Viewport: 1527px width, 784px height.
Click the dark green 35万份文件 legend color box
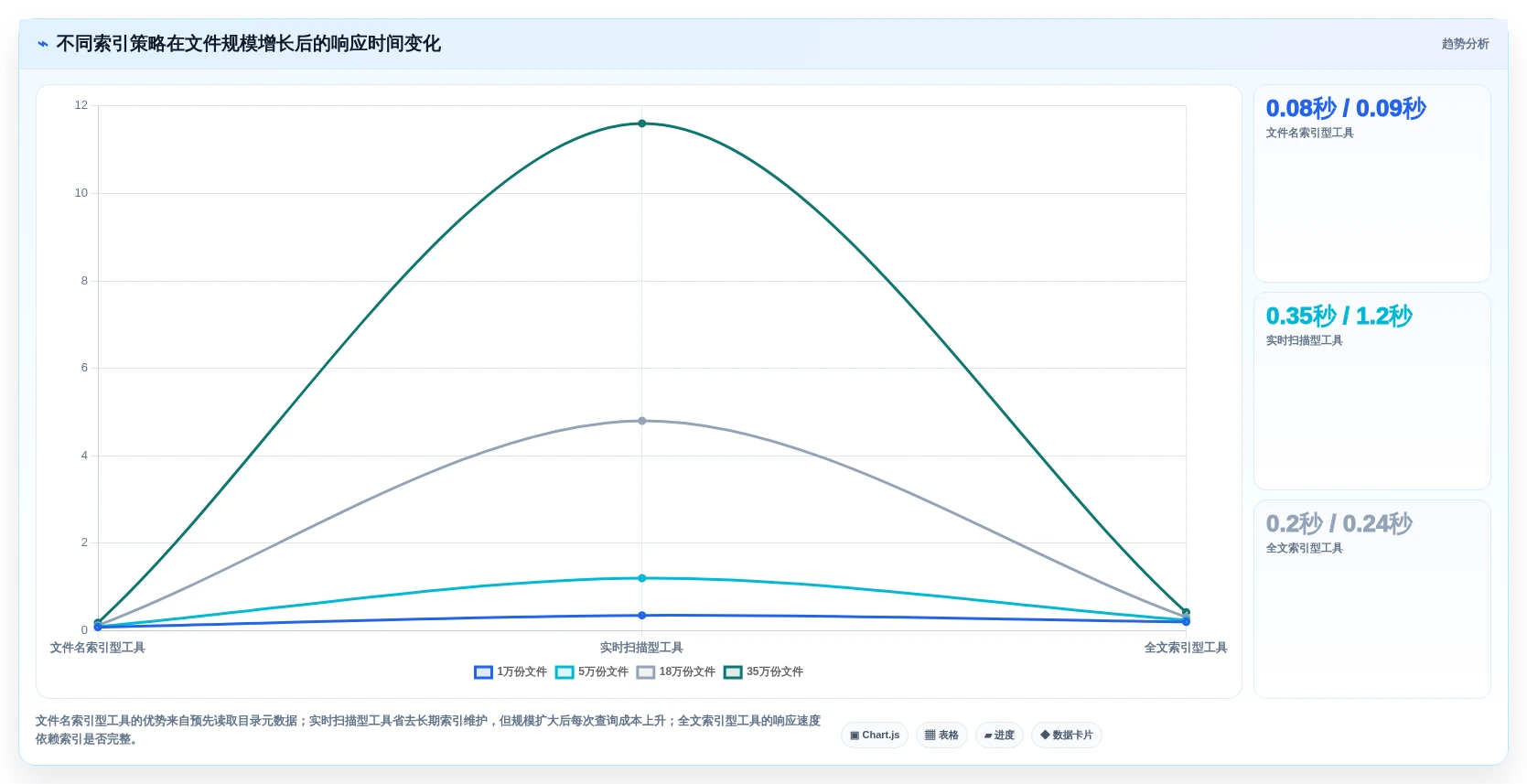[x=733, y=672]
